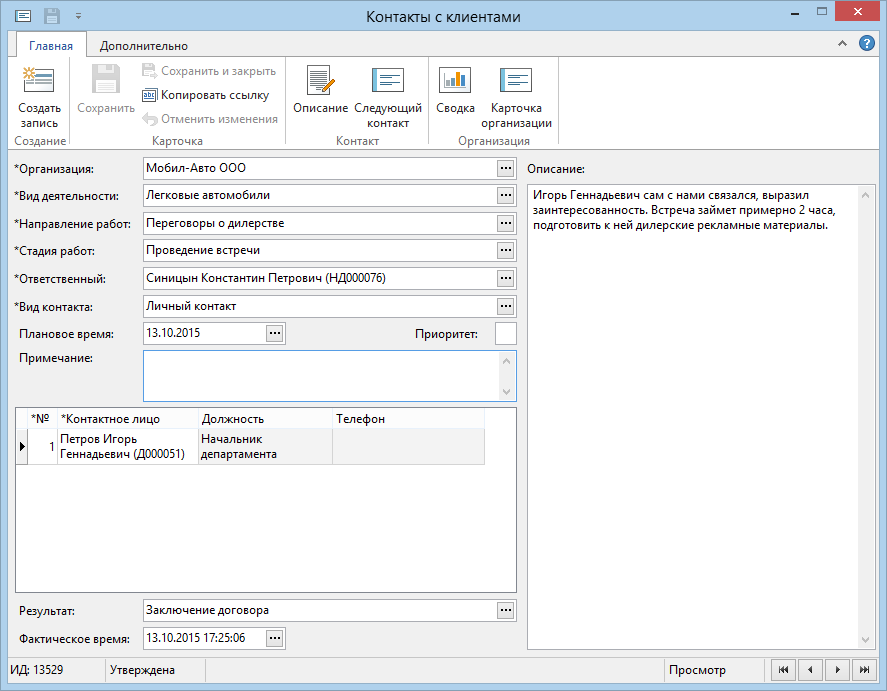
Task: Open lookup for Вид деятельности field
Action: [506, 196]
